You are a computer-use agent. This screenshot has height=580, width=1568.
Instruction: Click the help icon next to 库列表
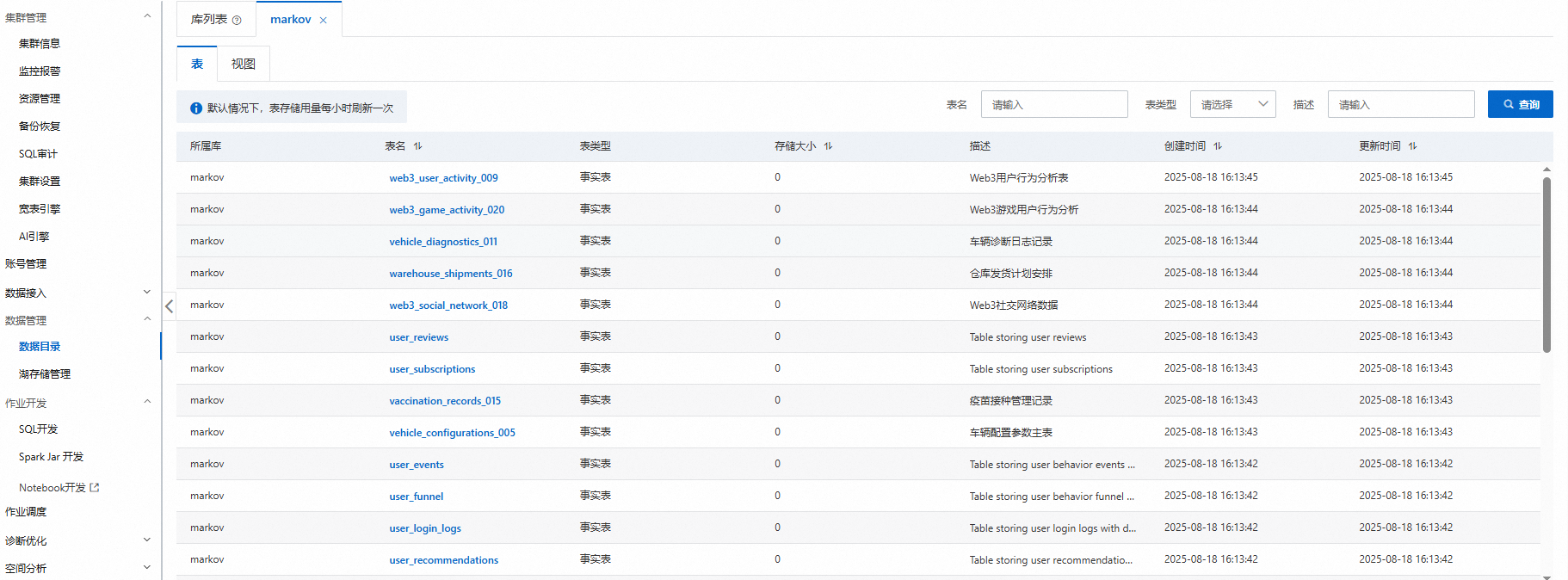pyautogui.click(x=237, y=20)
